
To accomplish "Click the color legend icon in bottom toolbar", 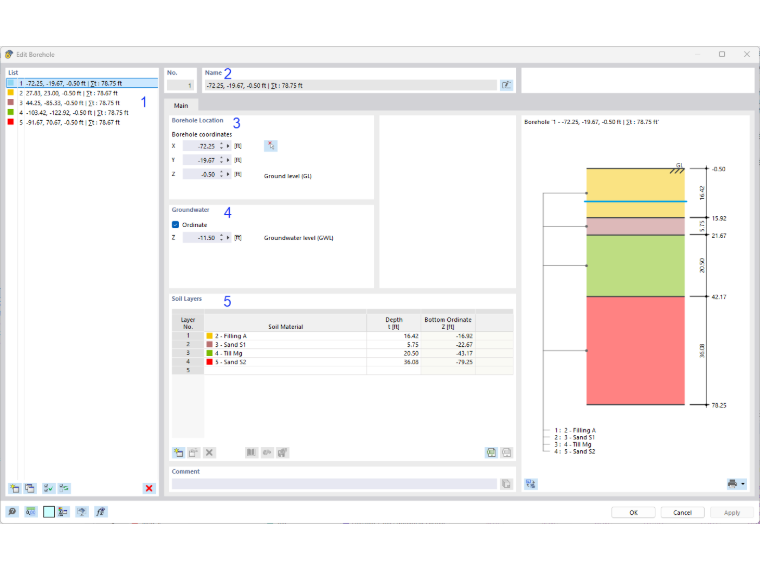I will pos(63,512).
